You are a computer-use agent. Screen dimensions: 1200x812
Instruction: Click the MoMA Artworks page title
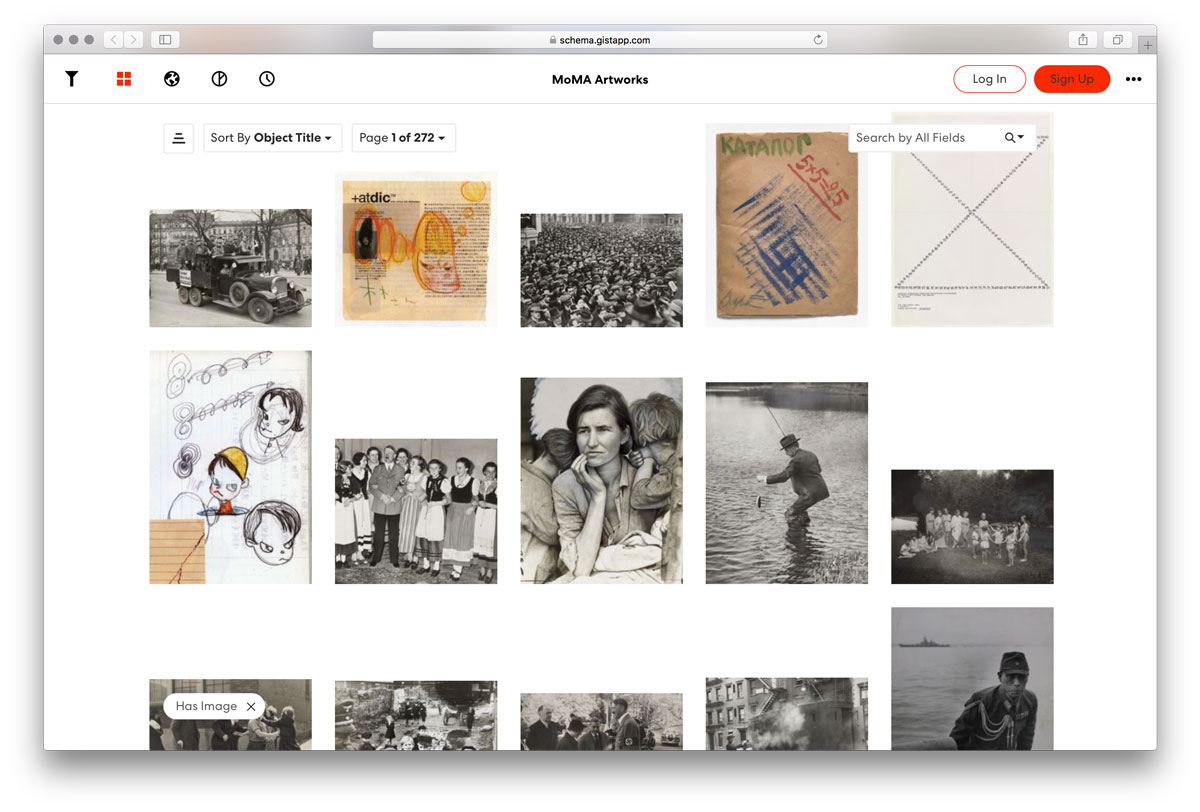(600, 79)
